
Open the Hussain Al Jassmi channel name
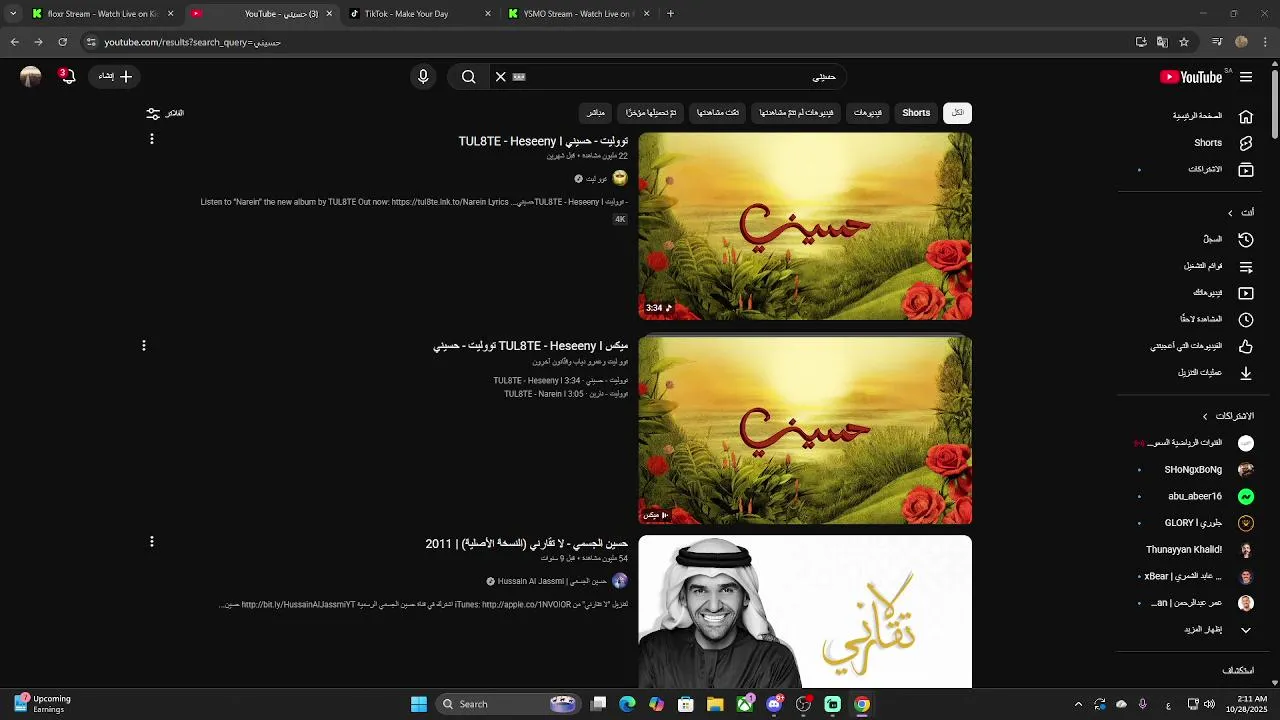tap(552, 581)
